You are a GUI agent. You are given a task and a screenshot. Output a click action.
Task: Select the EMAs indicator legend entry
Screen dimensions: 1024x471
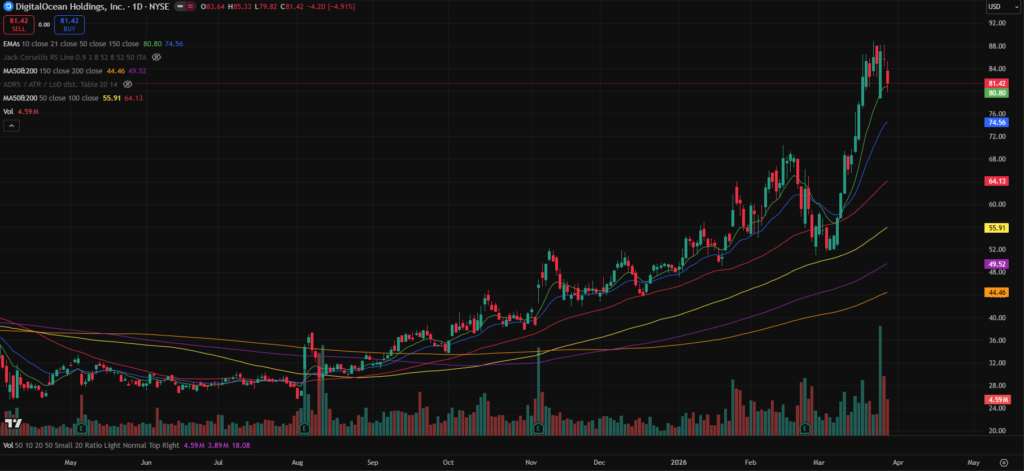pyautogui.click(x=14, y=44)
